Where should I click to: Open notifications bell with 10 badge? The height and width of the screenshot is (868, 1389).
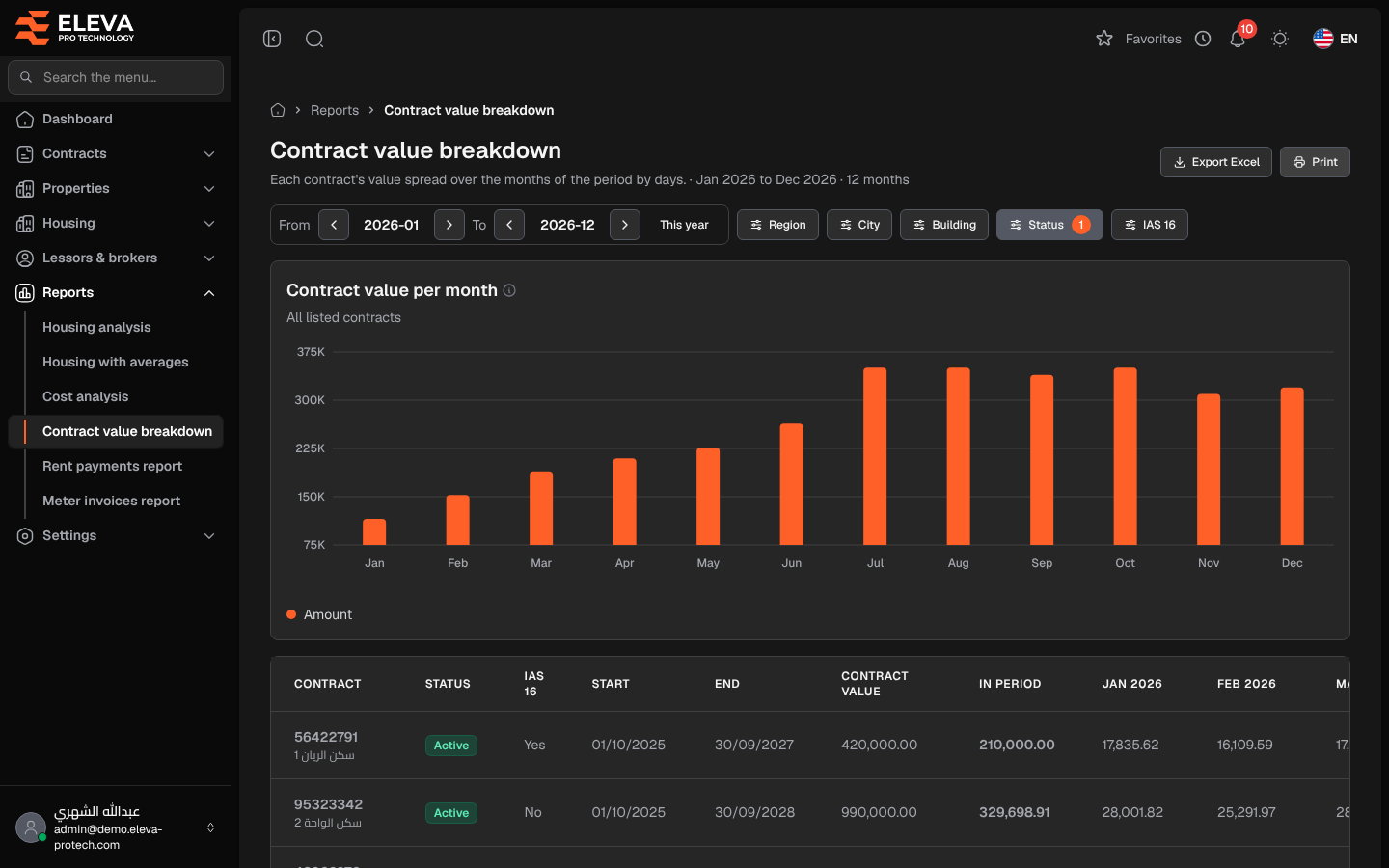(1238, 39)
